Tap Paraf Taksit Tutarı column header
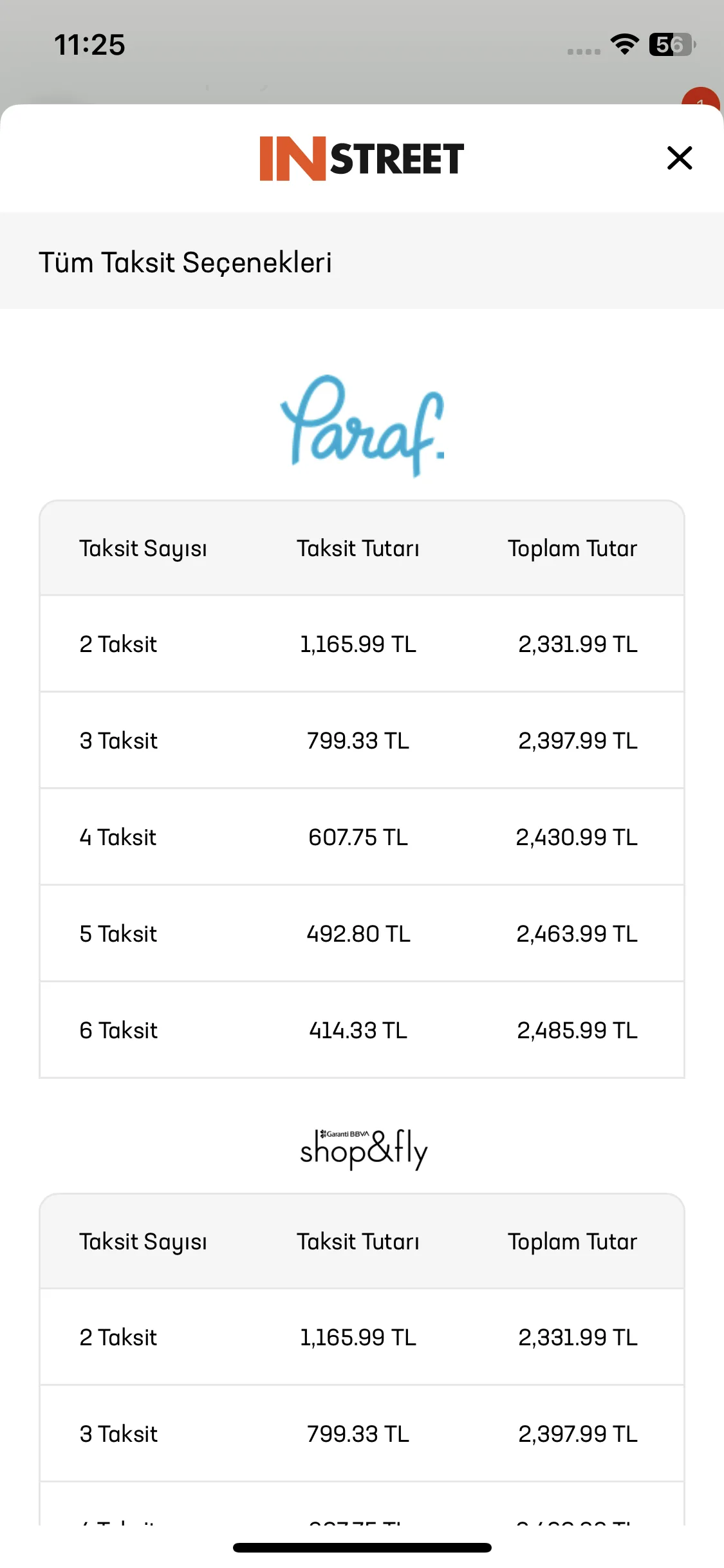The image size is (724, 1568). 358,548
